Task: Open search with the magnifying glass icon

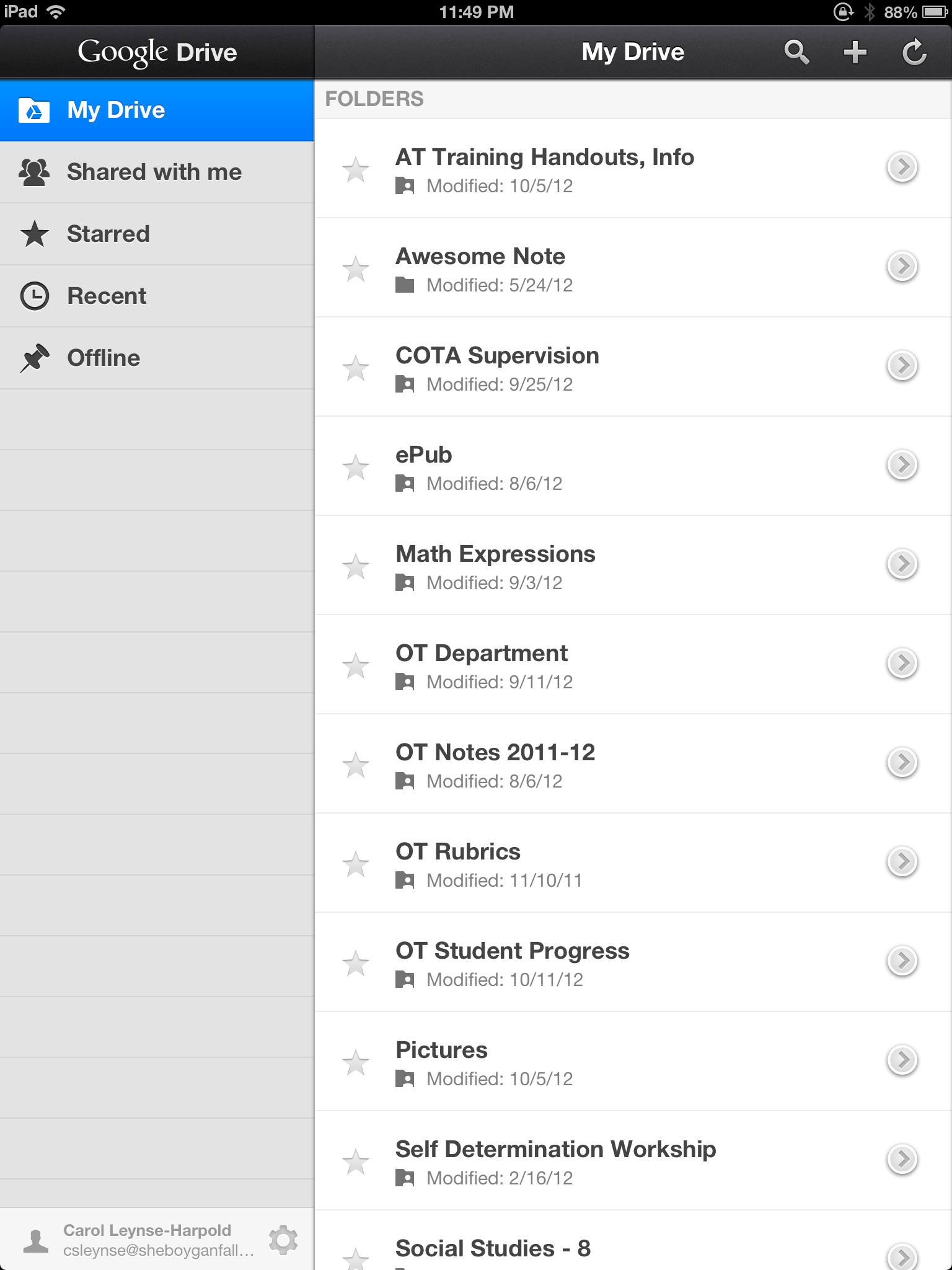Action: (796, 52)
